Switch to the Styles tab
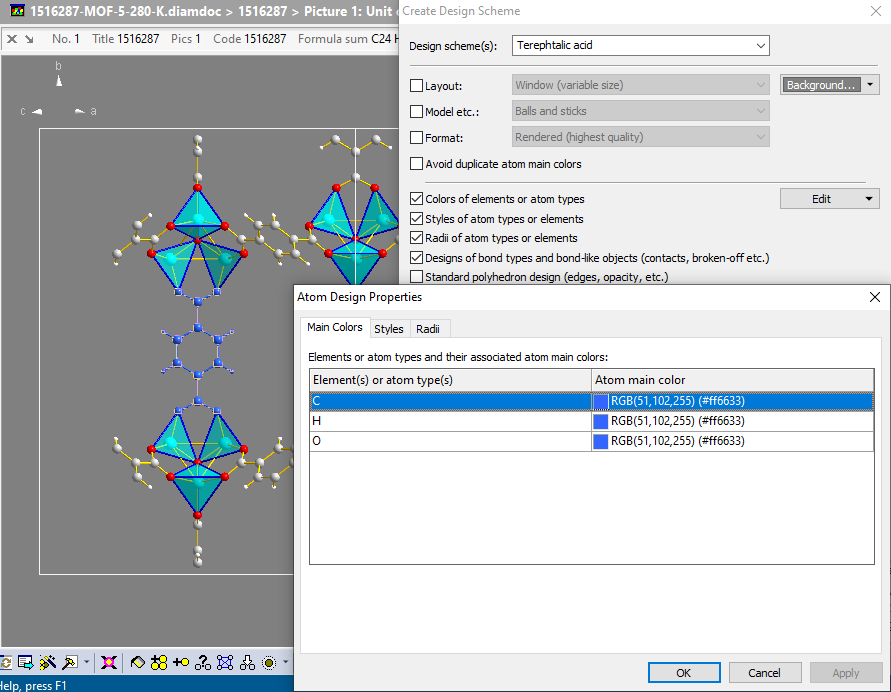 click(x=389, y=328)
